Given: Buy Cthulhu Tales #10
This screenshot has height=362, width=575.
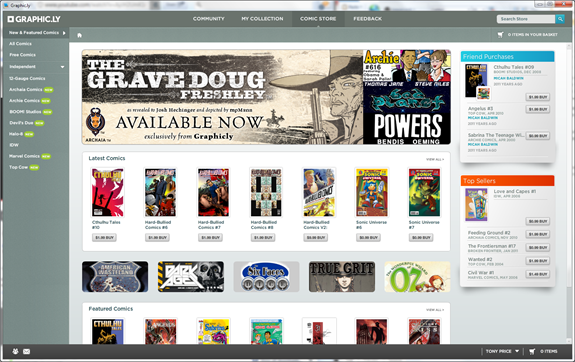Looking at the screenshot, I should coord(105,238).
